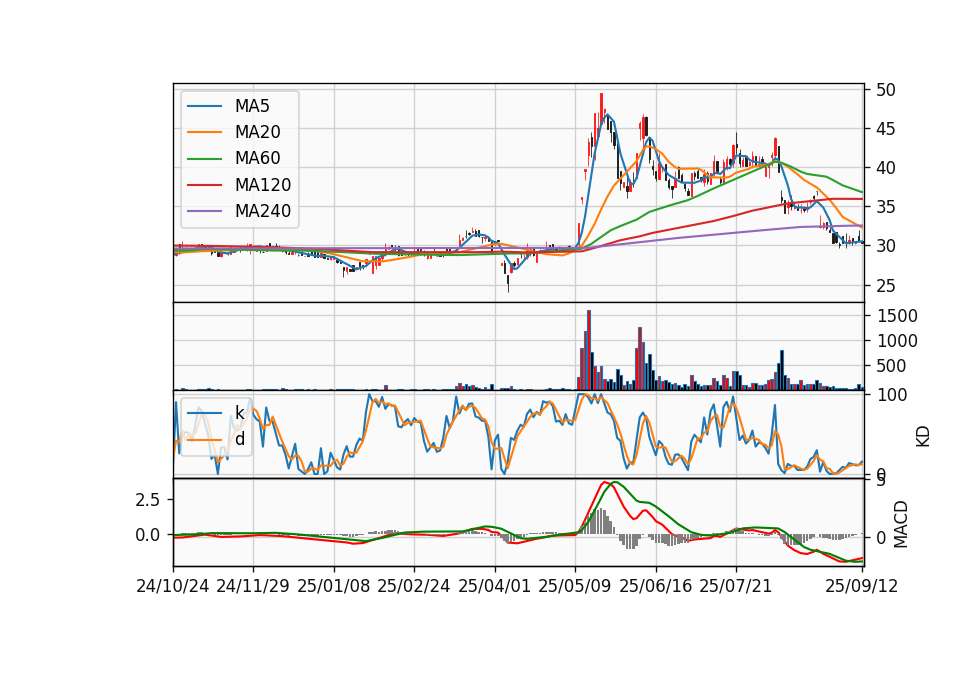Click the red MA120 legend line sample
The image size is (960, 690).
point(204,185)
